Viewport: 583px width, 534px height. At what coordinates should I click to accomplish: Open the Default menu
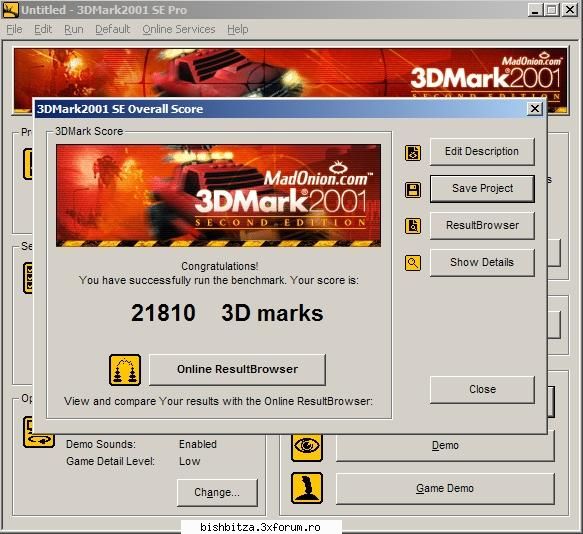(x=113, y=29)
